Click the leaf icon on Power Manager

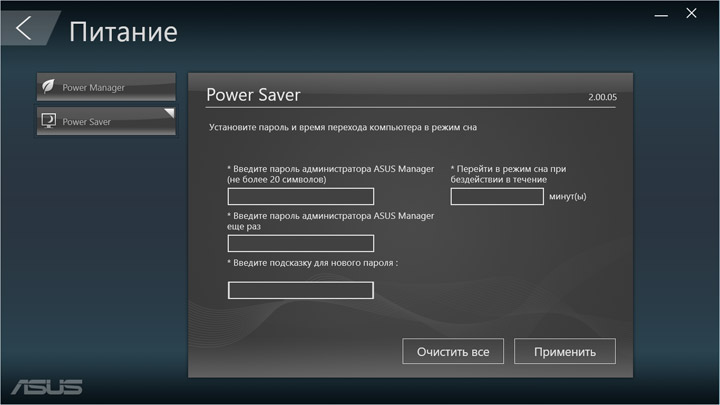point(48,86)
